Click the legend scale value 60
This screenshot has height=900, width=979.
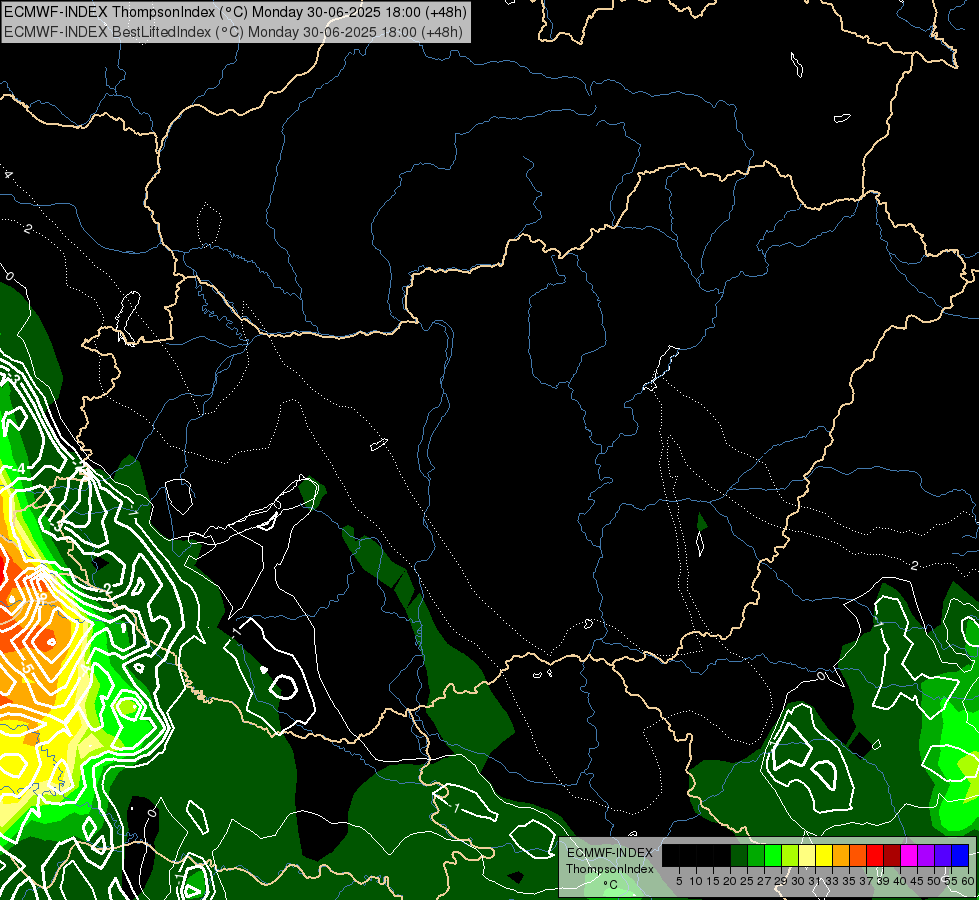pos(968,881)
